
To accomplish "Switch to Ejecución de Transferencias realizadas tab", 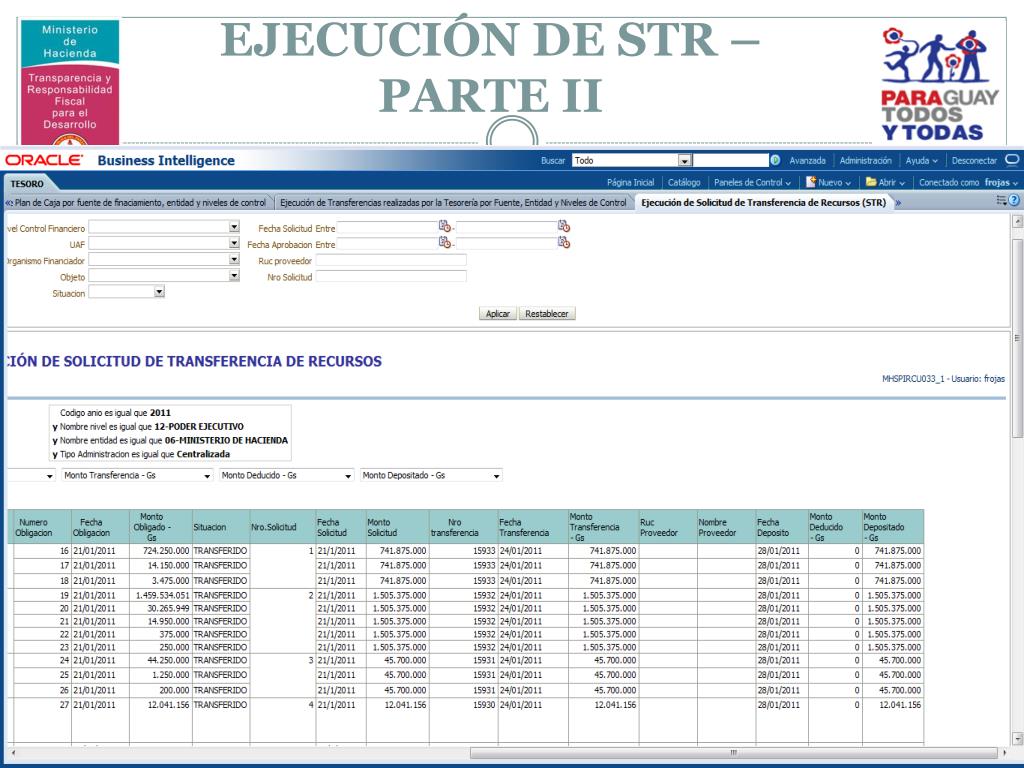I will pyautogui.click(x=453, y=203).
